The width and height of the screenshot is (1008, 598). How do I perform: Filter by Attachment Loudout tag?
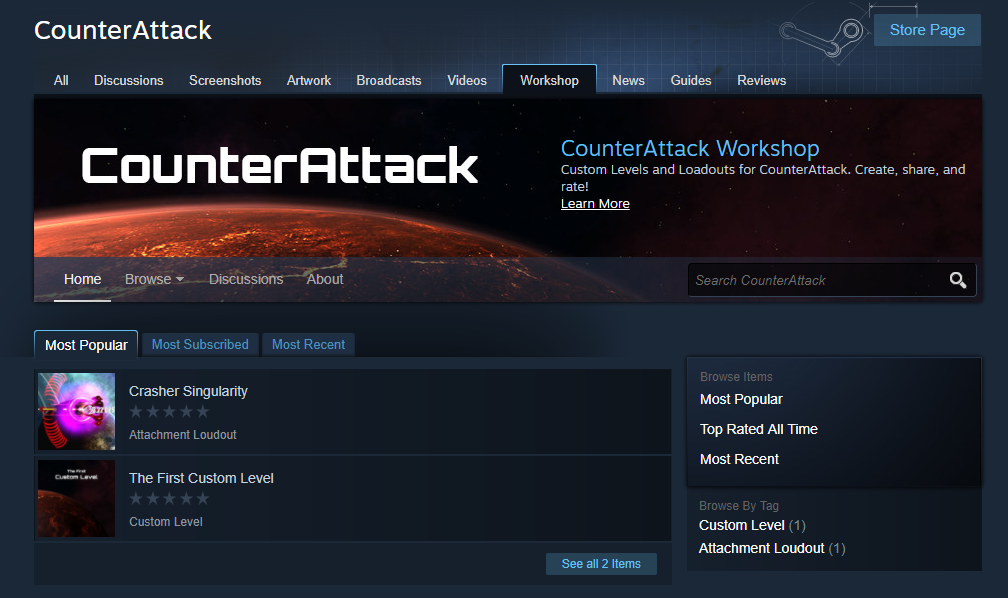click(762, 548)
